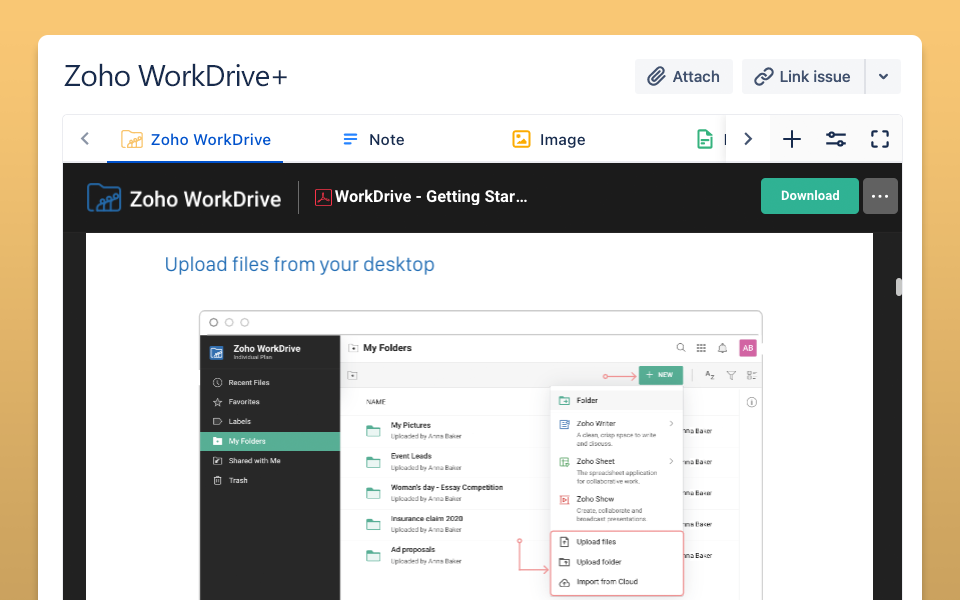
Task: Expand the Zoho Writer submenu arrow
Action: point(671,424)
